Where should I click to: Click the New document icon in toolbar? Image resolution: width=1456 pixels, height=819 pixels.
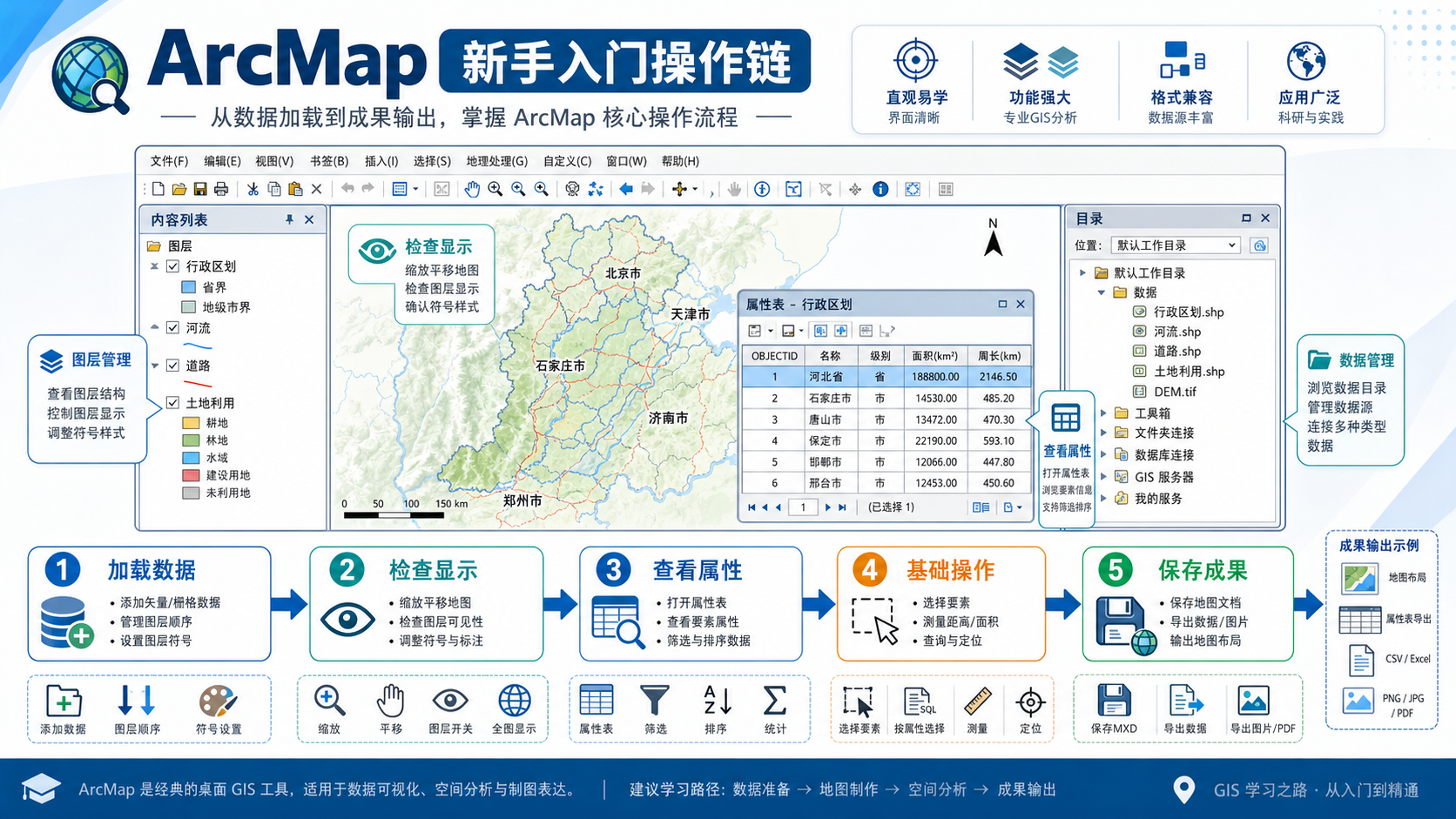[158, 189]
